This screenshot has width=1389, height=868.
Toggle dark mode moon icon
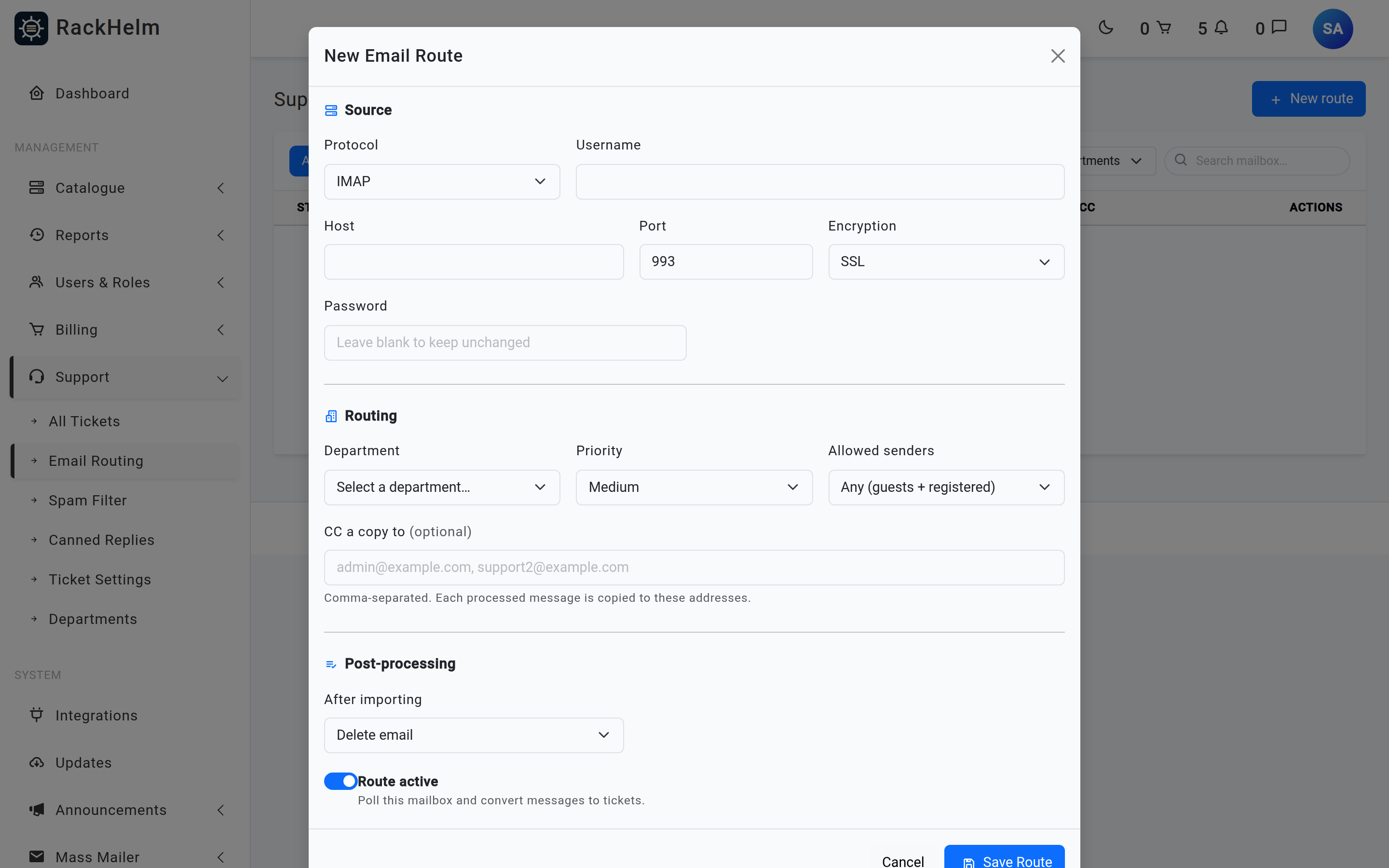point(1105,27)
